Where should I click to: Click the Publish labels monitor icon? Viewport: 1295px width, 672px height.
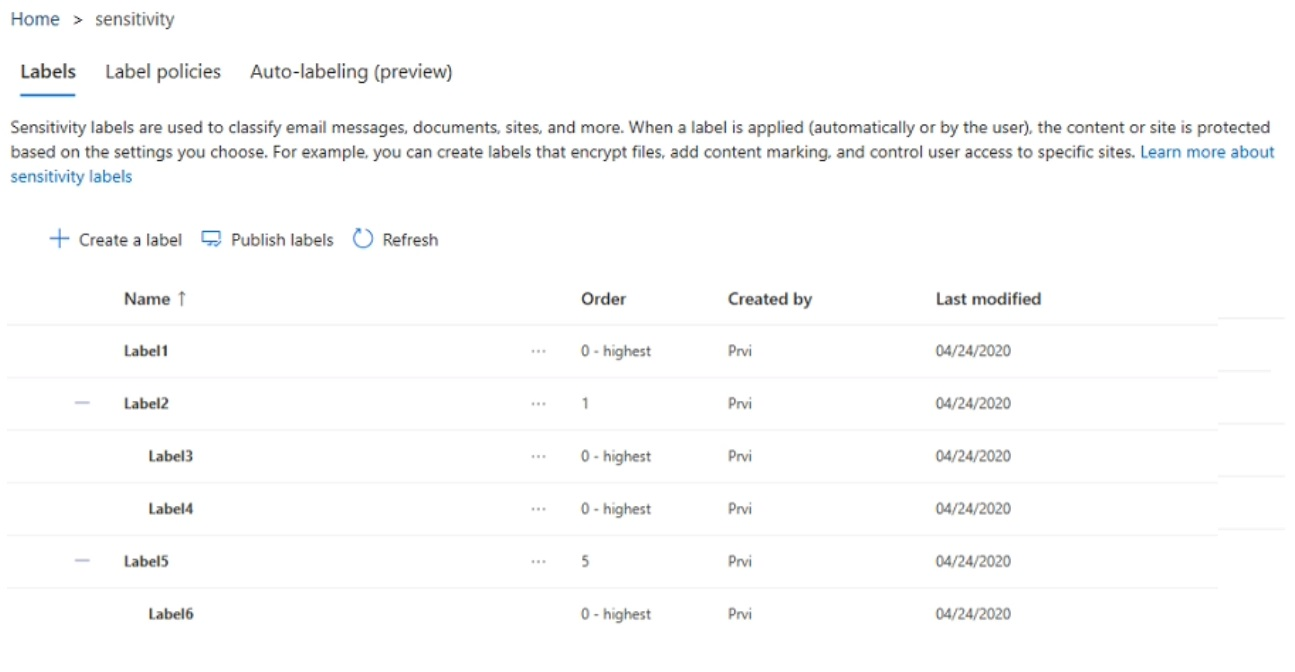210,240
